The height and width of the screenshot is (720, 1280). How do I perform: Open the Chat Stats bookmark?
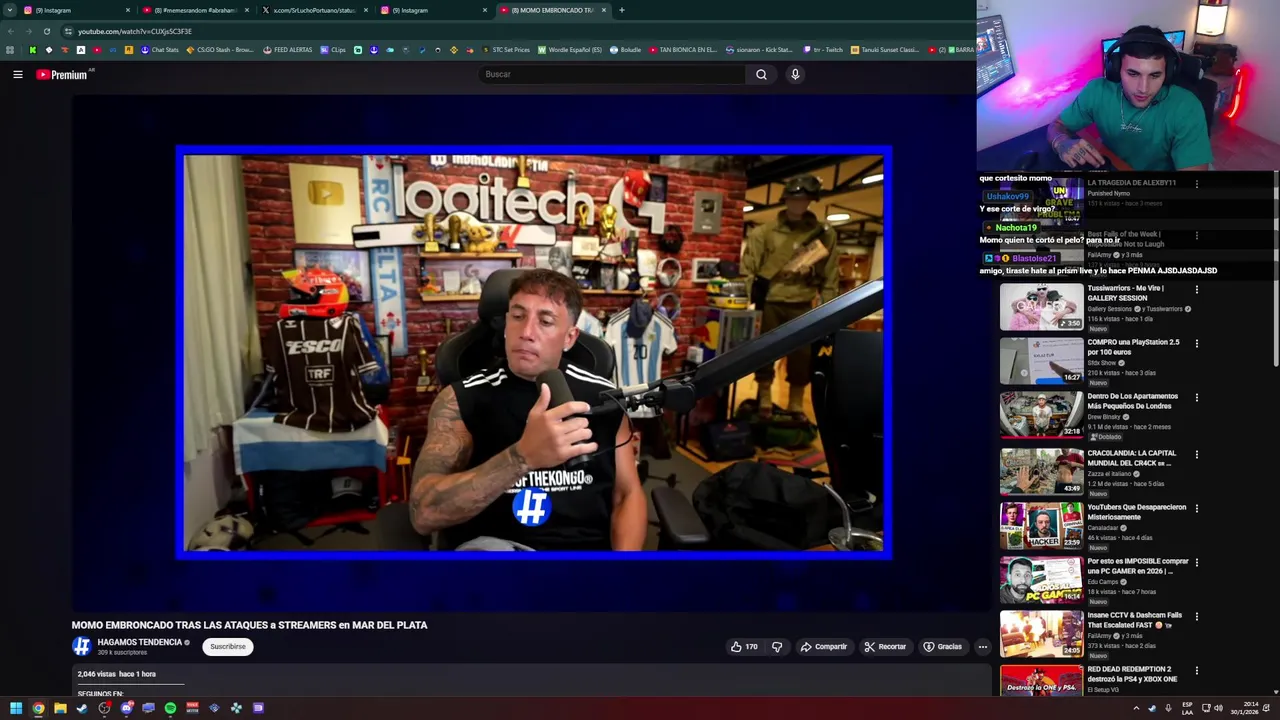159,50
